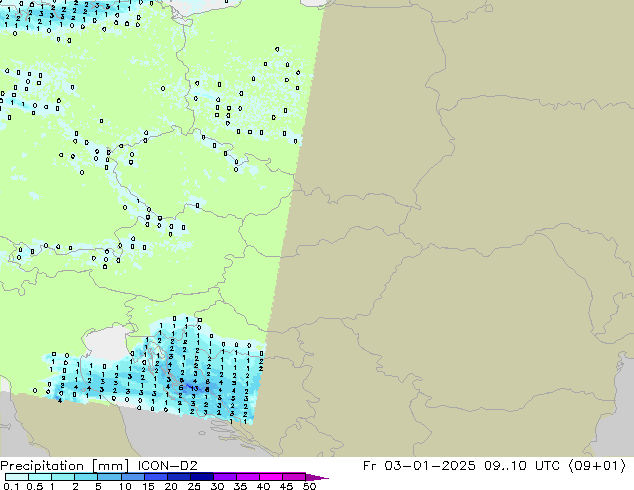Pick the 0.5–1 mm legend color
The width and height of the screenshot is (634, 490).
point(40,477)
